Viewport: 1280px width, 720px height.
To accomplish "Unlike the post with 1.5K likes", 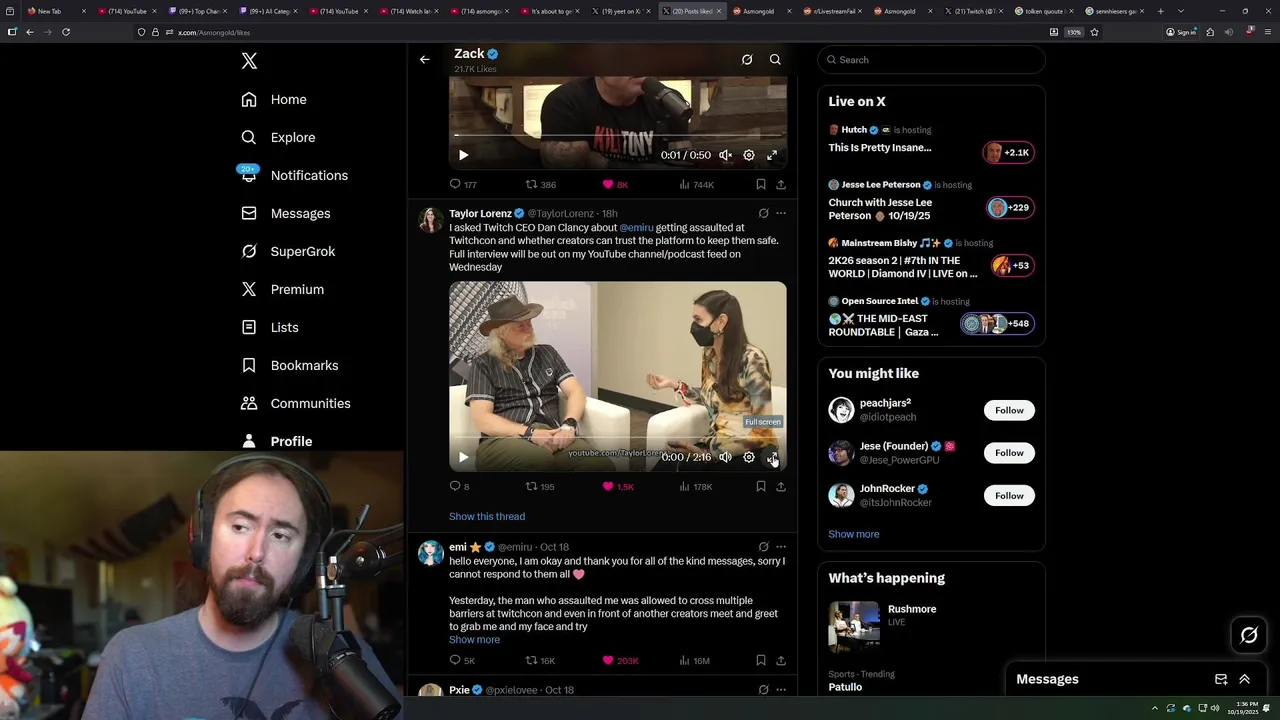I will click(618, 487).
